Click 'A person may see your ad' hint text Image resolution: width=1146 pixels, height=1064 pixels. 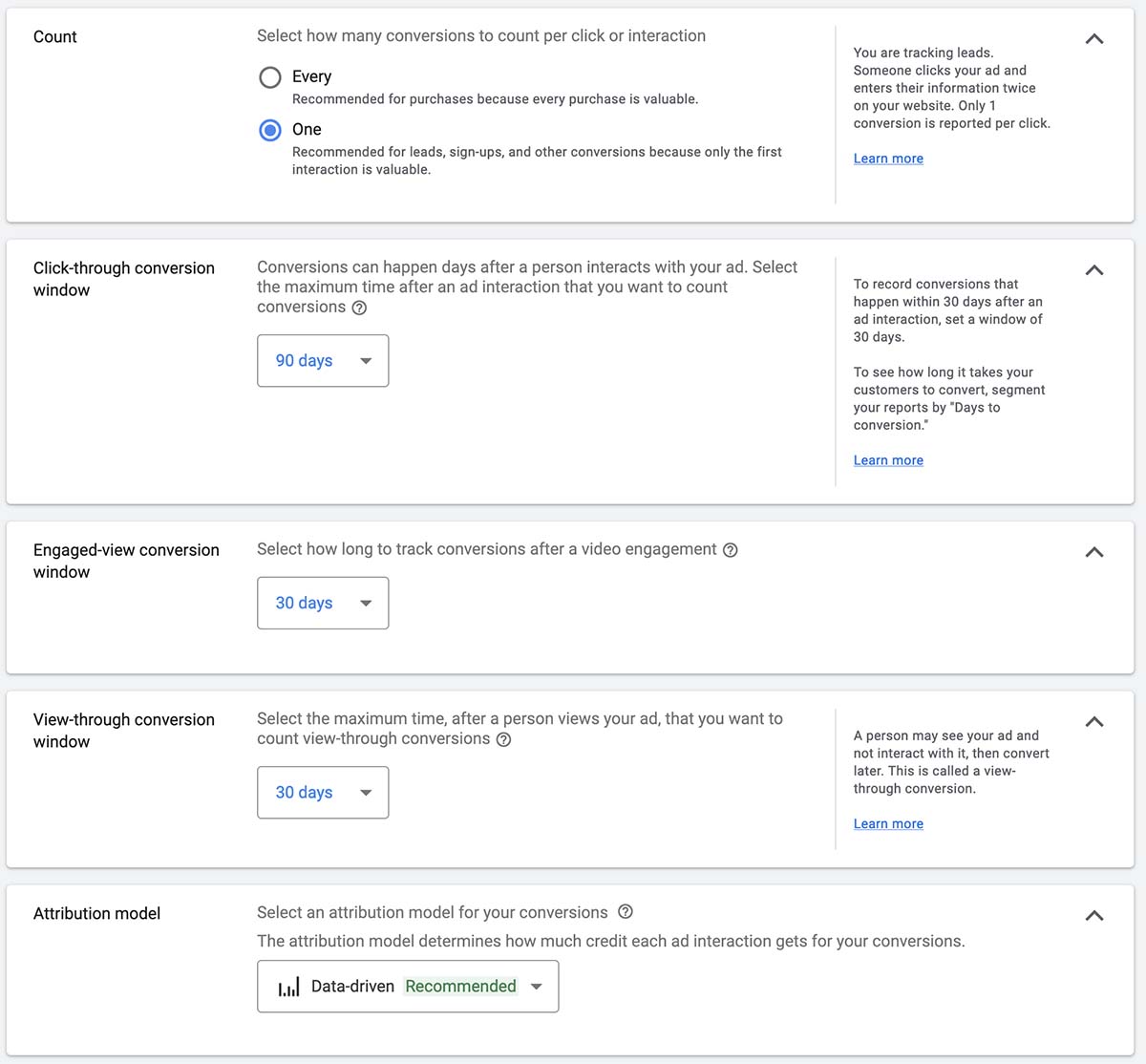951,762
